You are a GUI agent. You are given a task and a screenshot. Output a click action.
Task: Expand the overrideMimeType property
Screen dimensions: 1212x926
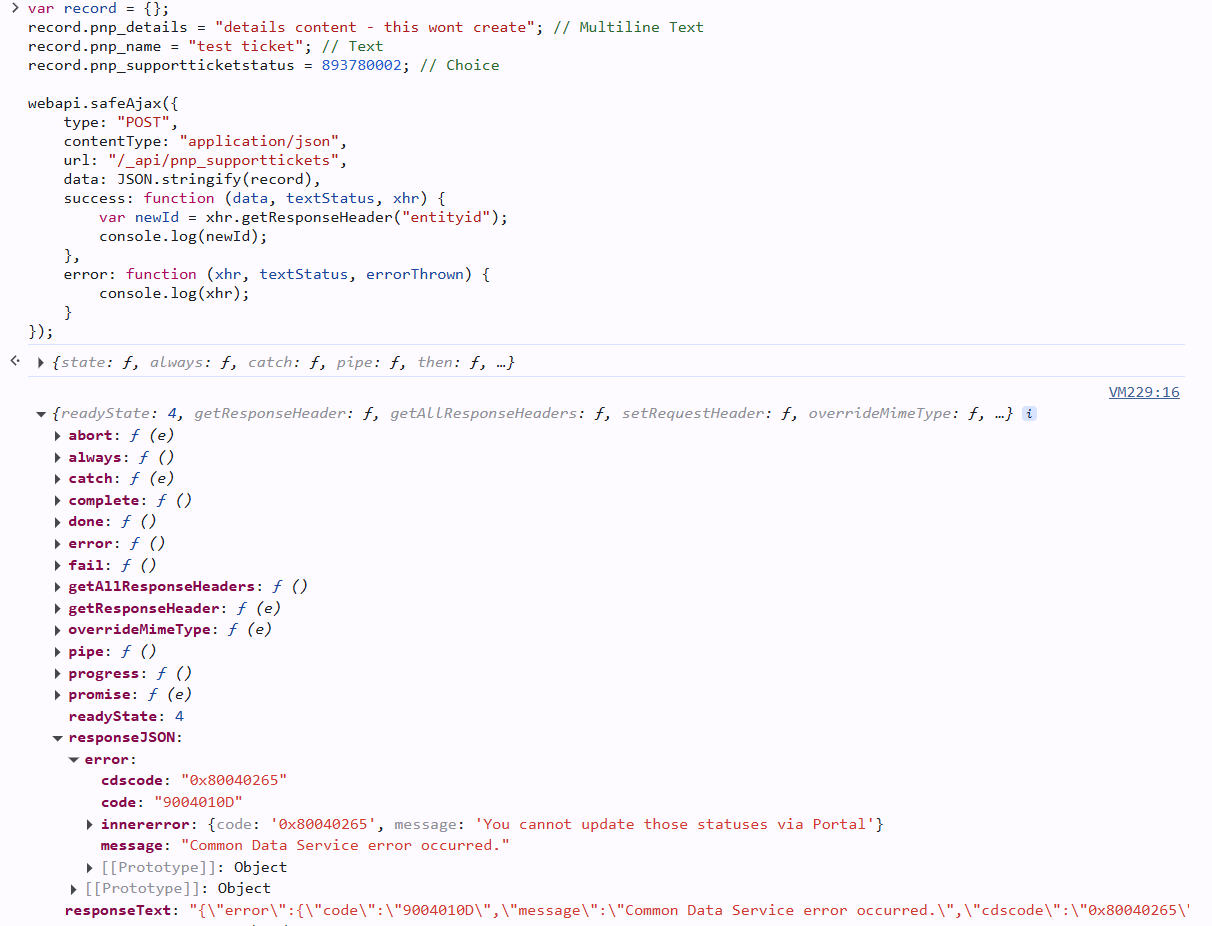coord(57,629)
